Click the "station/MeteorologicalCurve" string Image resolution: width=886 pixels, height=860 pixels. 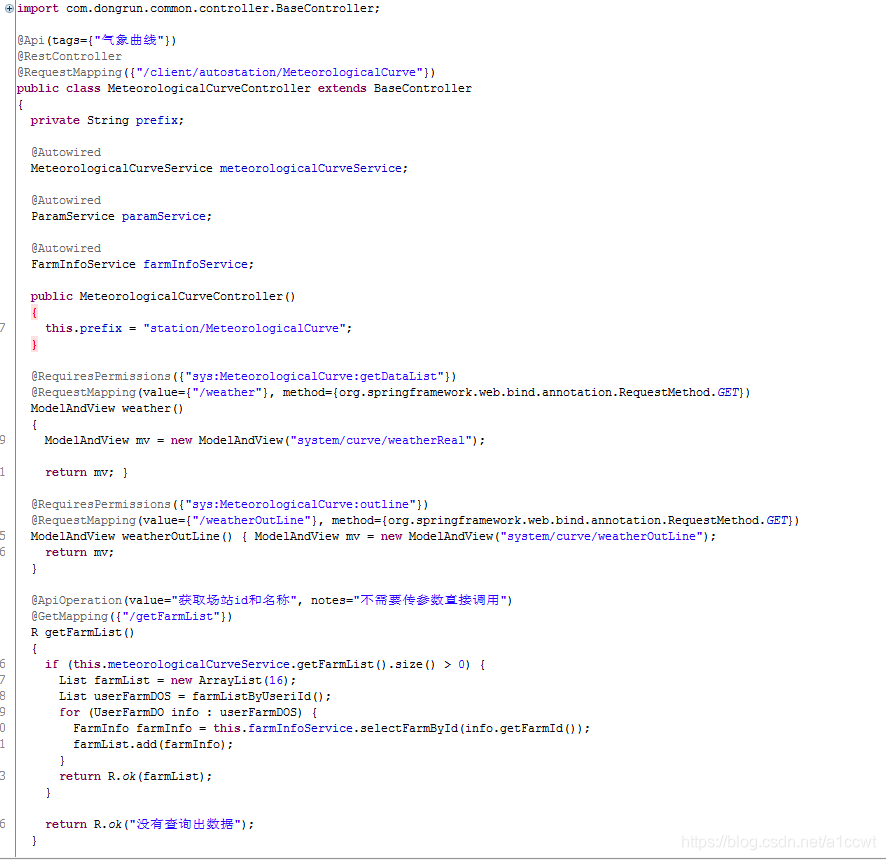[244, 328]
